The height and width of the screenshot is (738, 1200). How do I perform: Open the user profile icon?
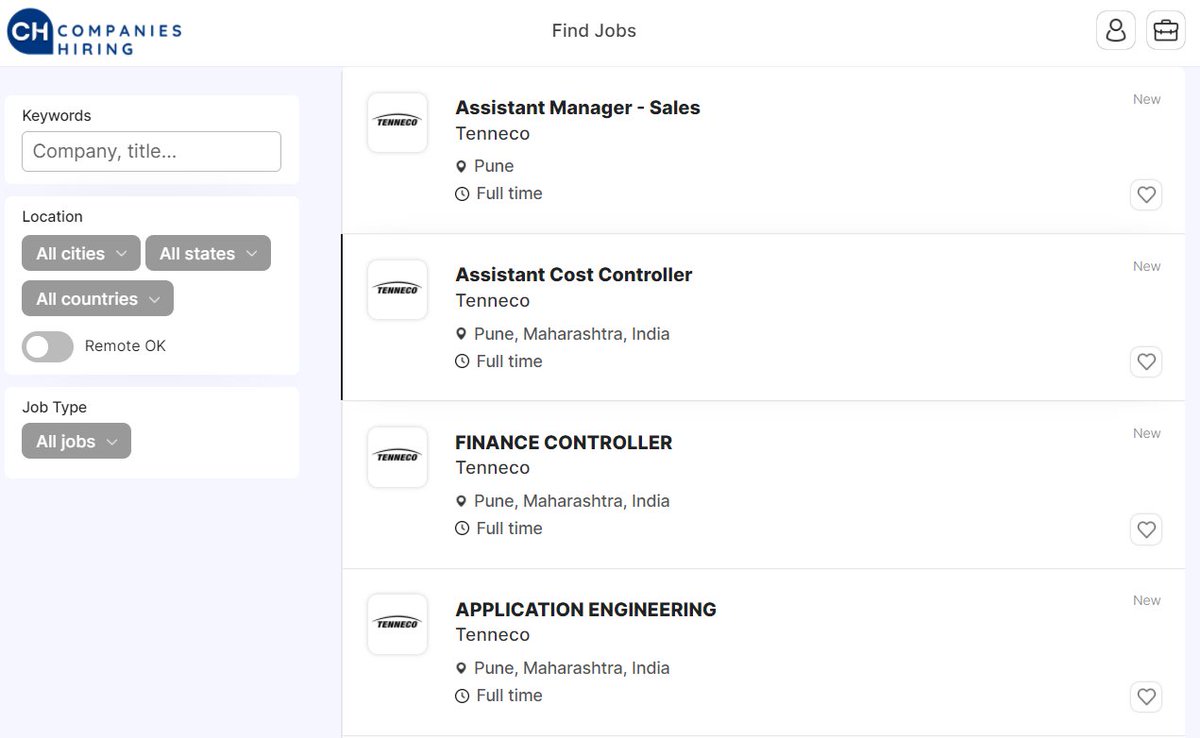[x=1116, y=30]
